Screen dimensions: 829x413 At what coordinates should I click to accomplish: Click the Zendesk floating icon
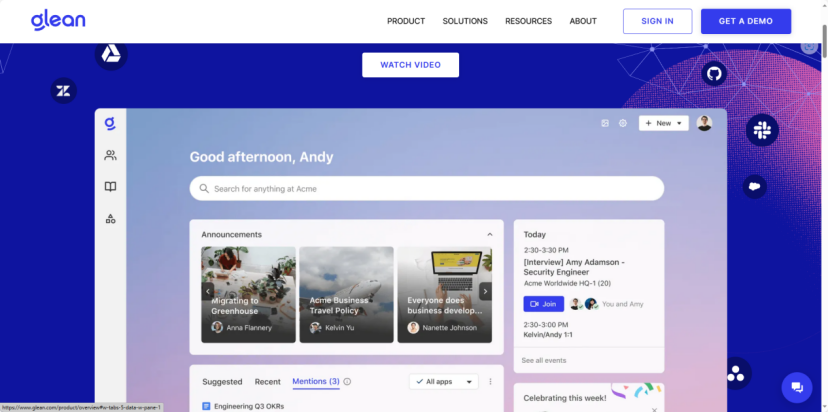coord(63,91)
